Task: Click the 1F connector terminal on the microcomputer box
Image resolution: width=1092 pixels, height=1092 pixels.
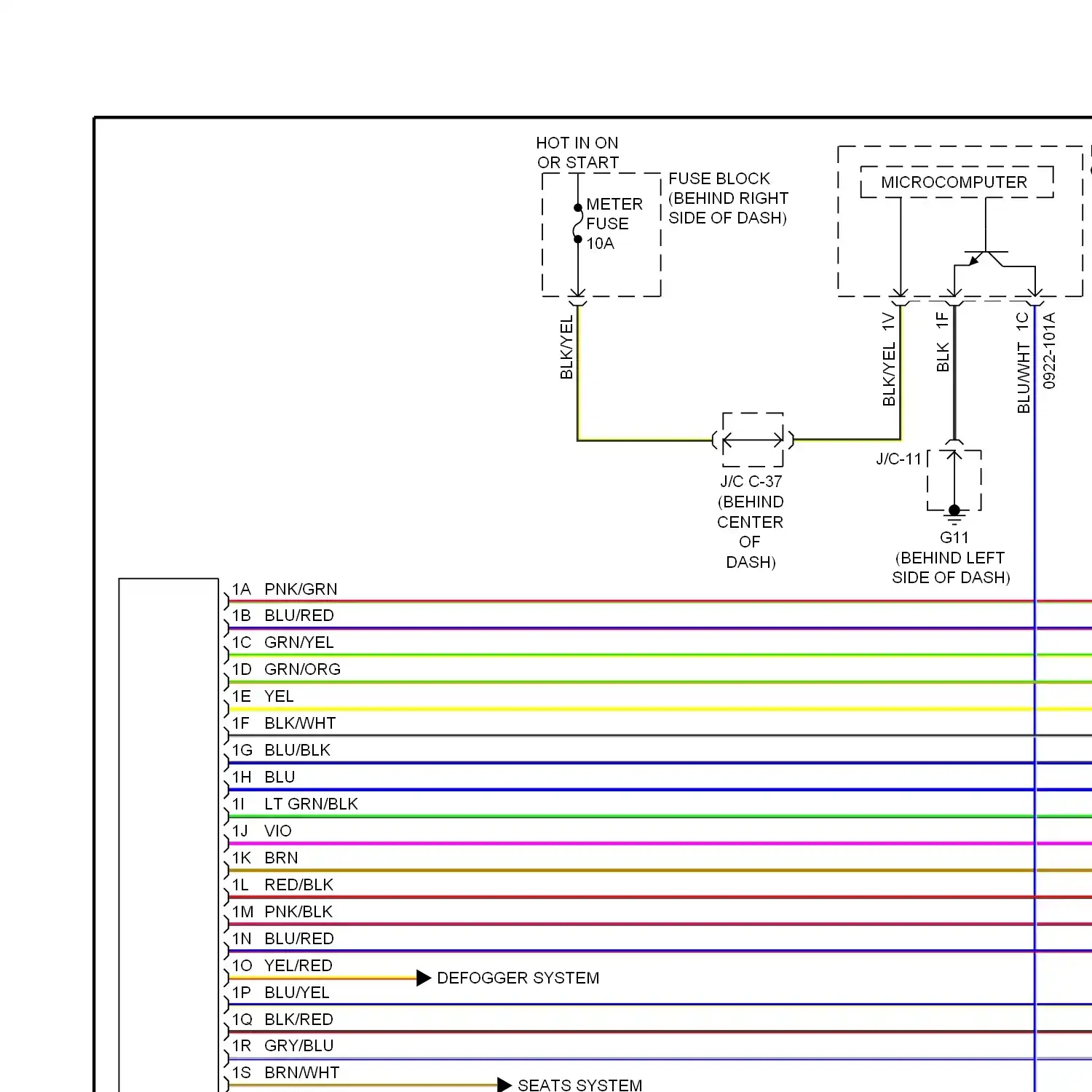Action: click(954, 297)
